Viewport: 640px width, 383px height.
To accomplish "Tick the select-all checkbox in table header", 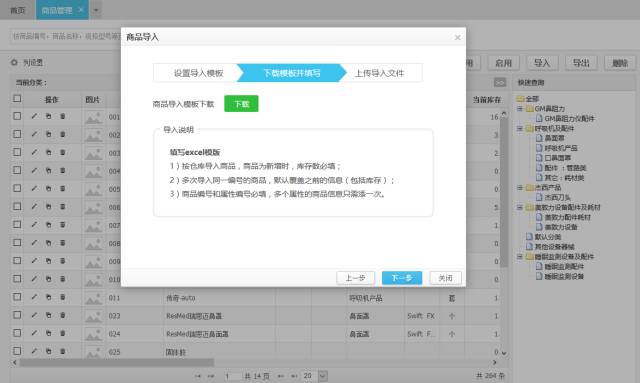I will [x=17, y=98].
